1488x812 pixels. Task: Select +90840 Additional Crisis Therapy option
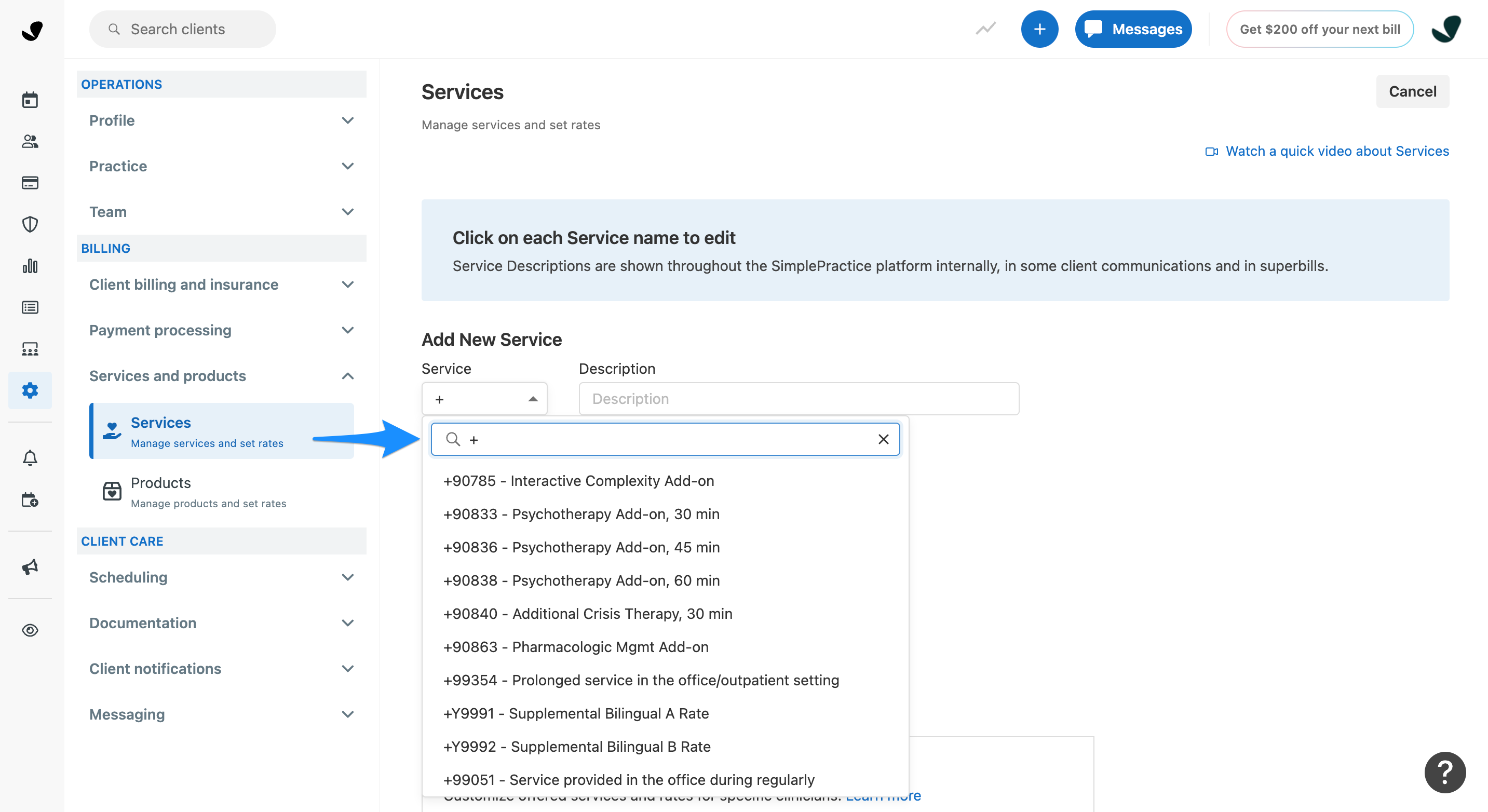click(x=587, y=613)
